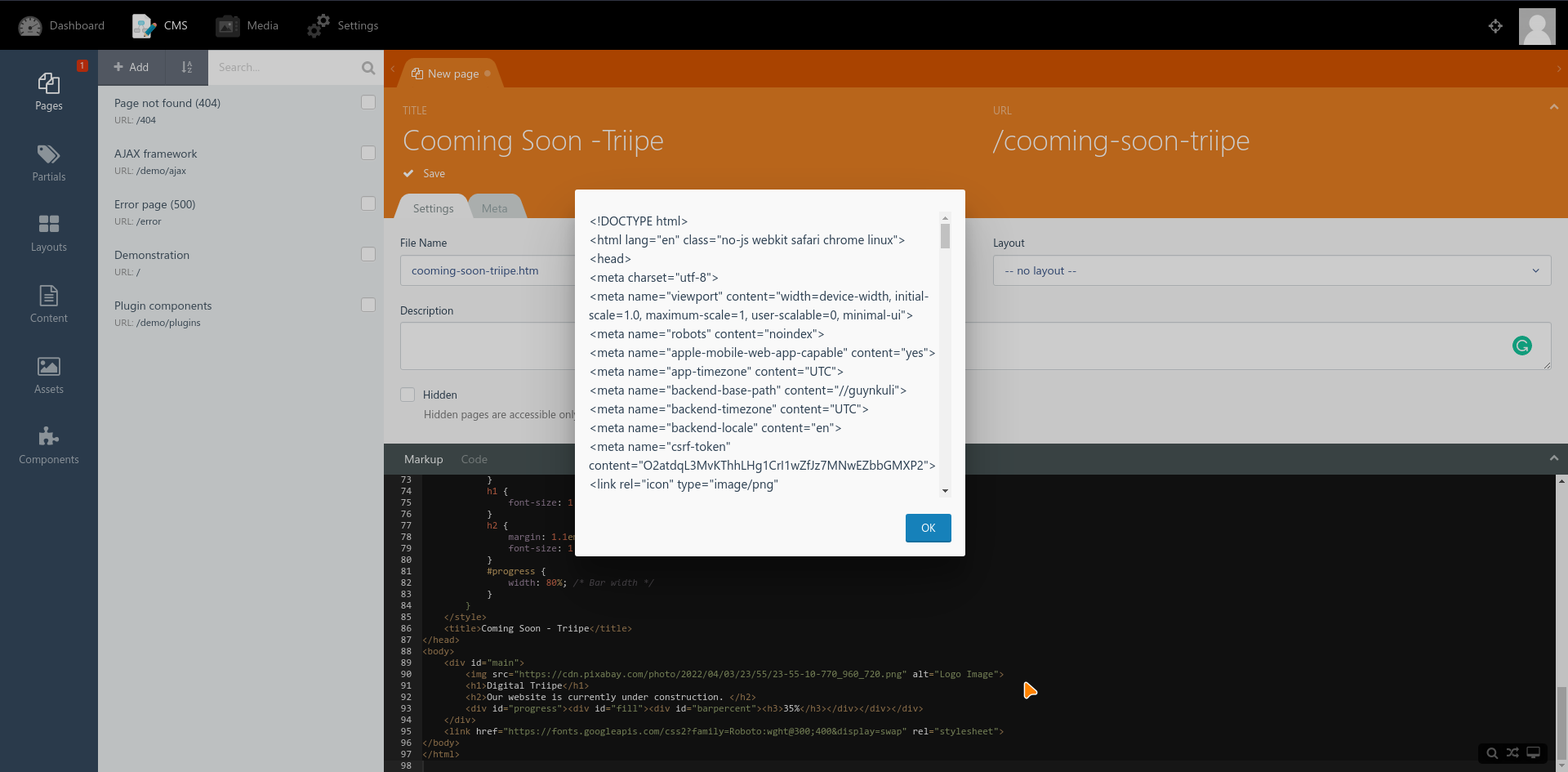1568x772 pixels.
Task: Check the Page not found (404) checkbox
Action: pos(368,102)
